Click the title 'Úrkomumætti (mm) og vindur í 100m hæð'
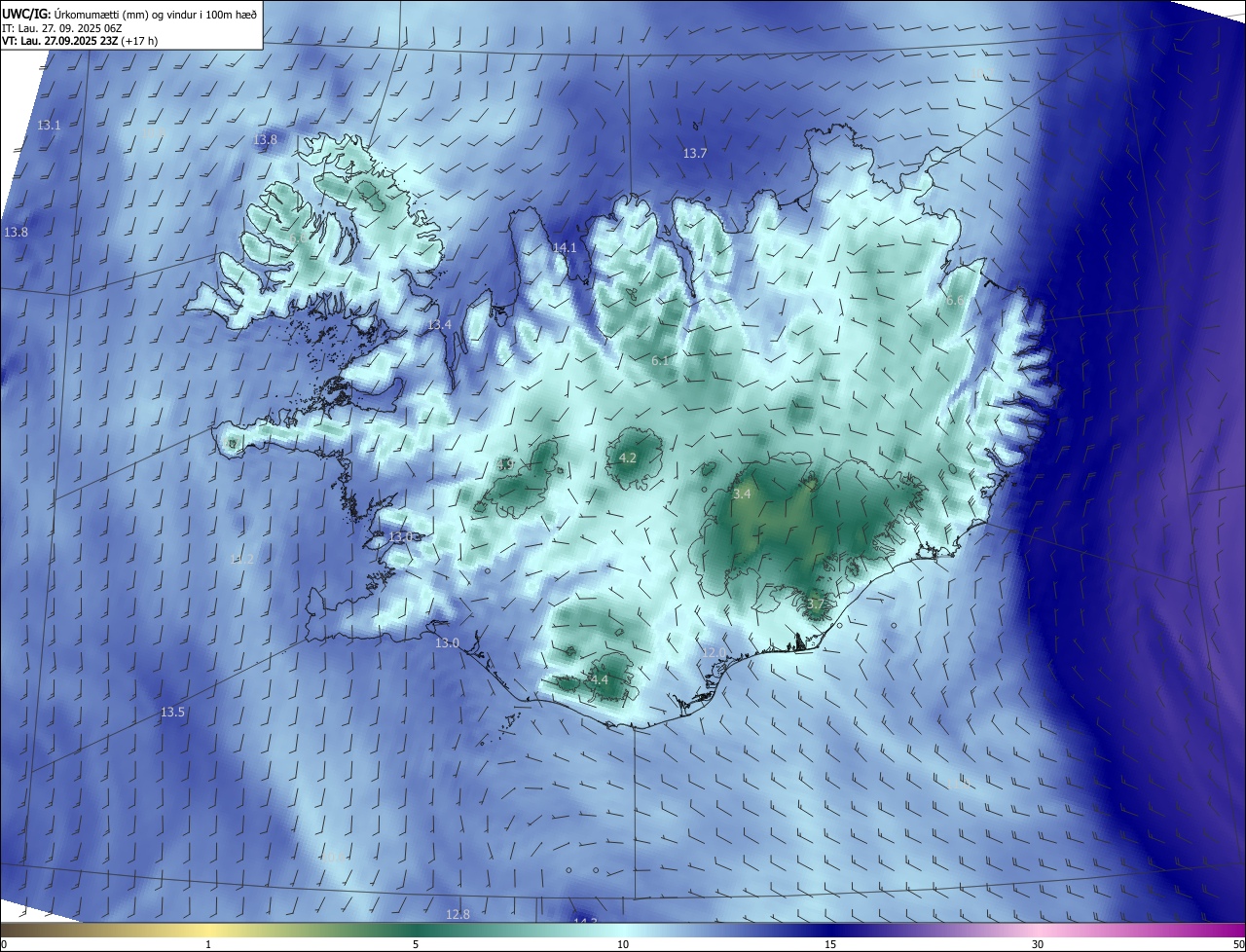This screenshot has width=1246, height=952. point(156,14)
